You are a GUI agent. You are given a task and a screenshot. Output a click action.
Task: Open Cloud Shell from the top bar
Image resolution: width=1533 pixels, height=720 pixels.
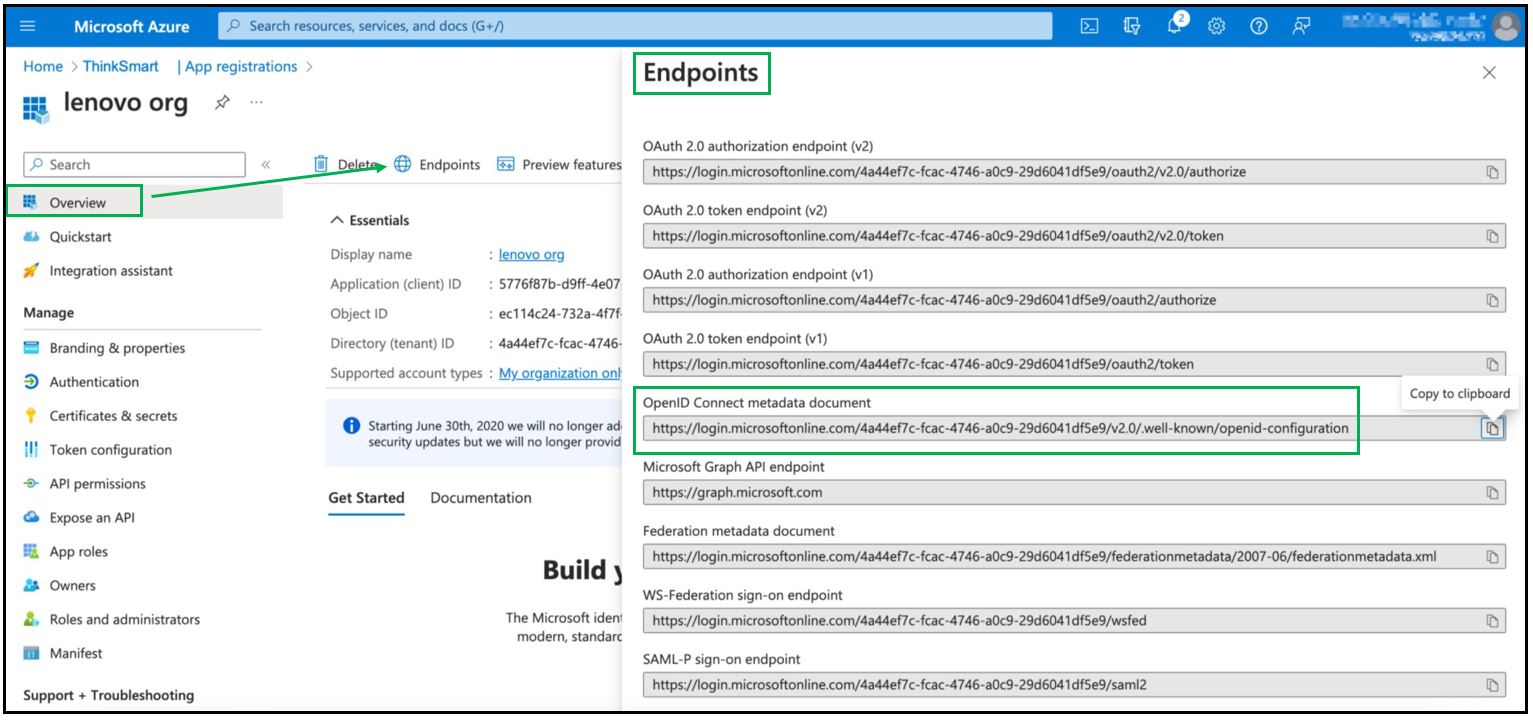coord(1090,27)
